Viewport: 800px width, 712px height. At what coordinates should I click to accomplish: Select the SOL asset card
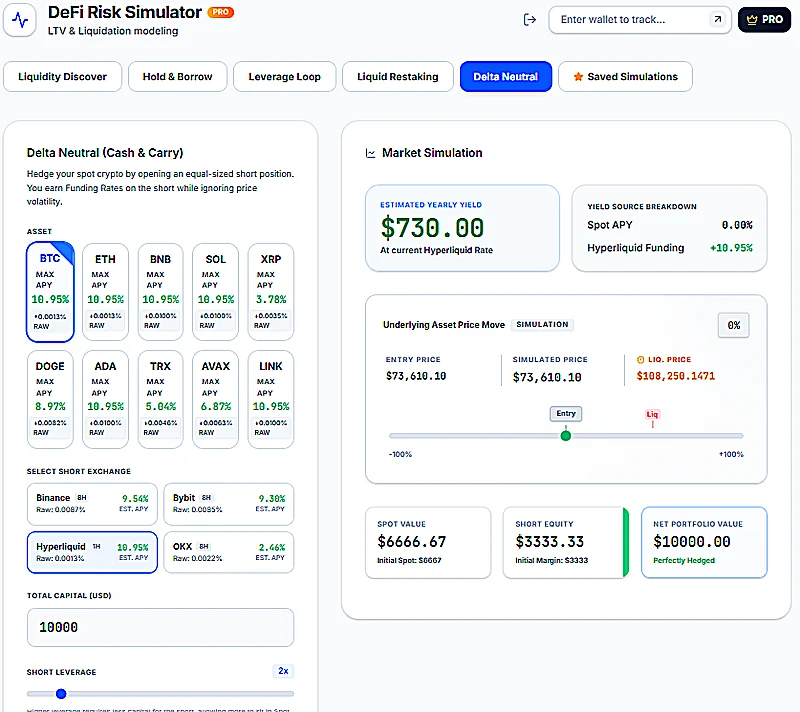coord(215,292)
